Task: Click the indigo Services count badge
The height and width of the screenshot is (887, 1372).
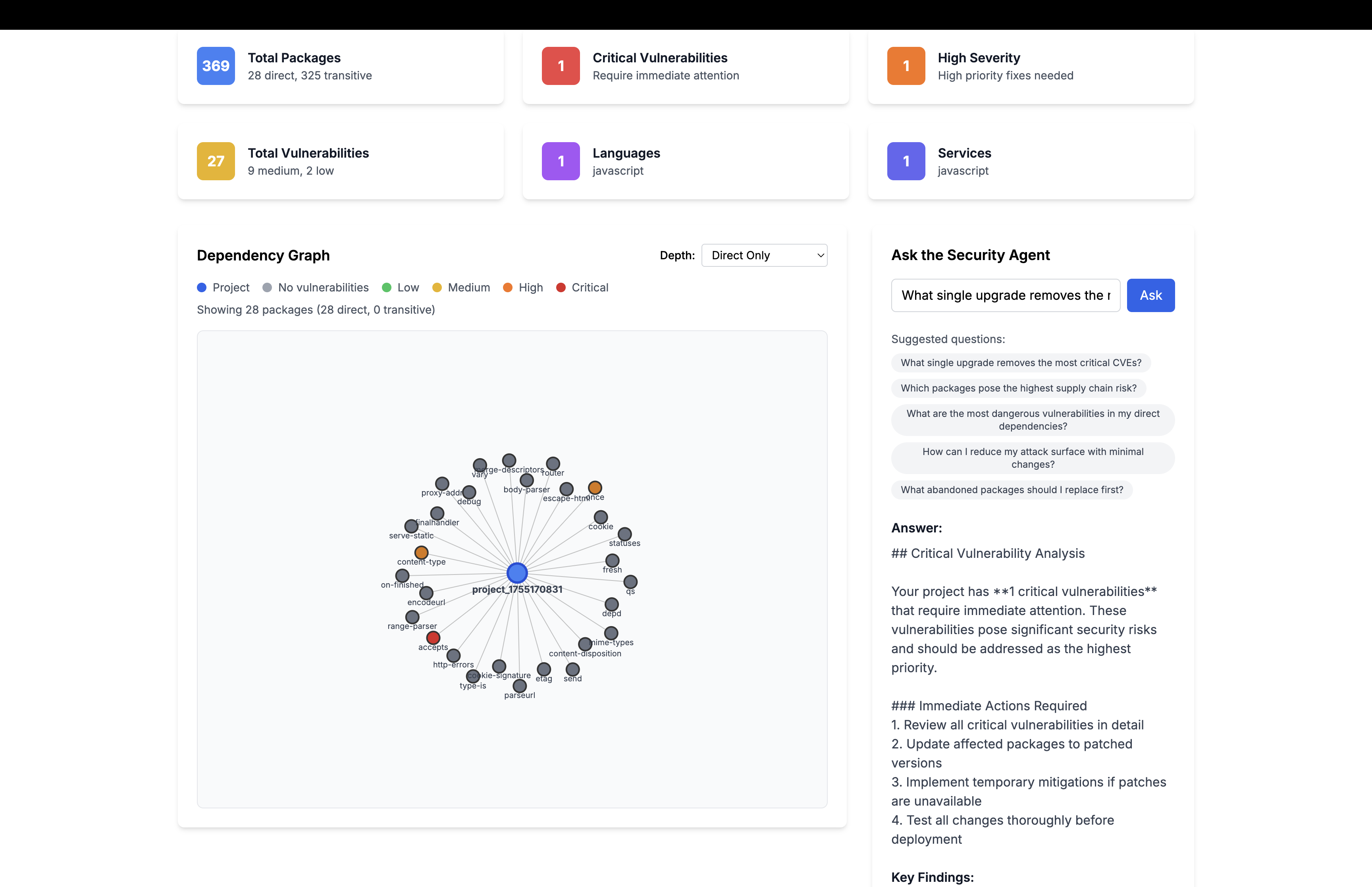Action: 906,161
